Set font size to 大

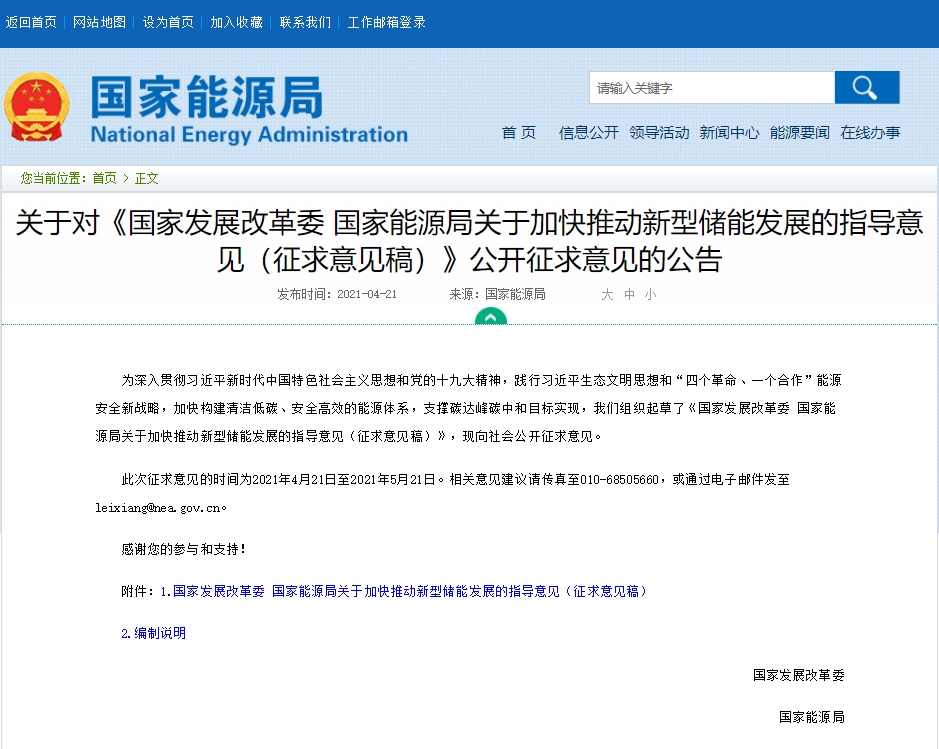[607, 294]
